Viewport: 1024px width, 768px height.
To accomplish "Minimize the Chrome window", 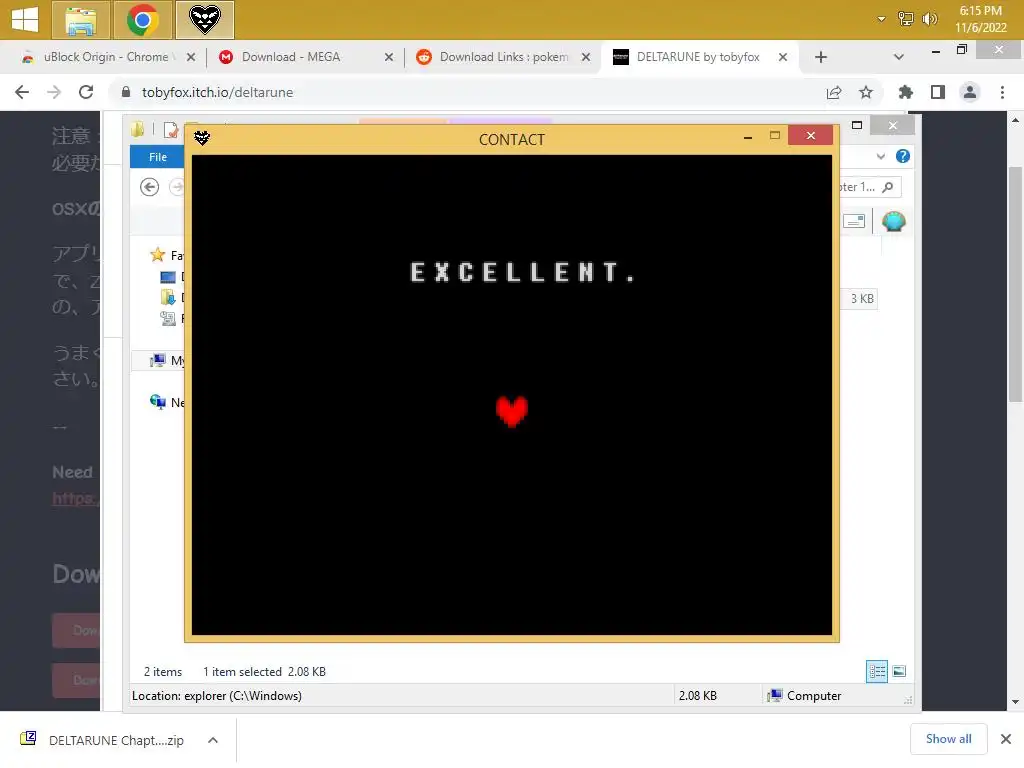I will click(x=936, y=50).
